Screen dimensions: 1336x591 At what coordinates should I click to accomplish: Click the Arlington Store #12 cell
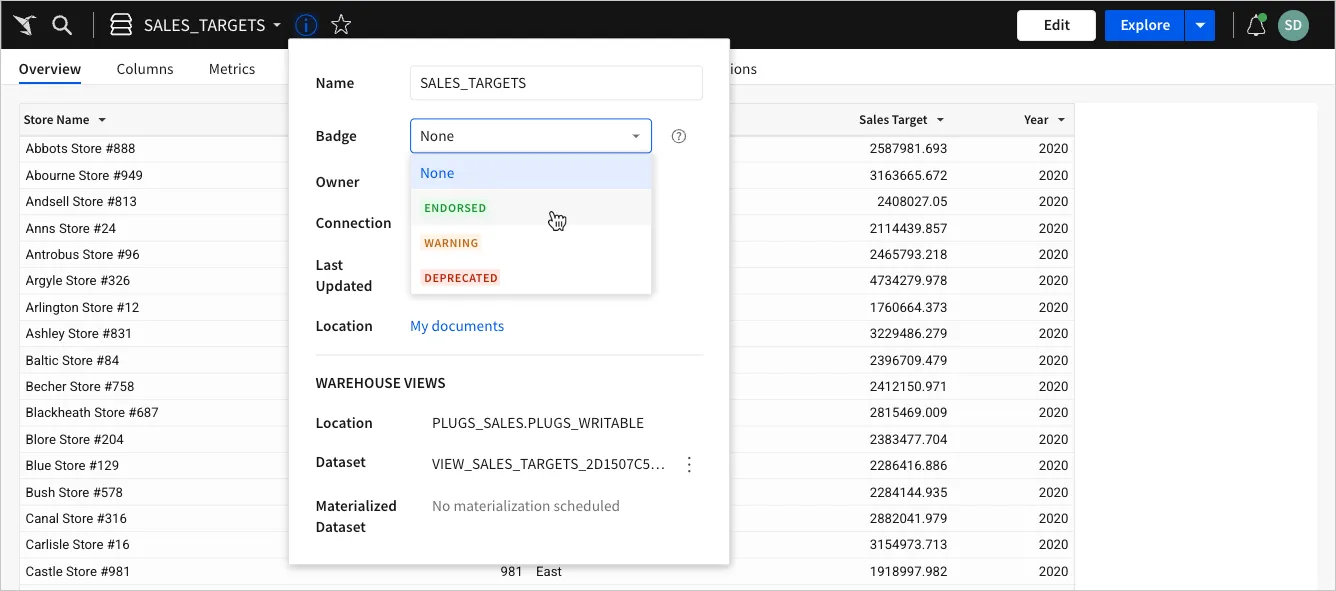(82, 307)
